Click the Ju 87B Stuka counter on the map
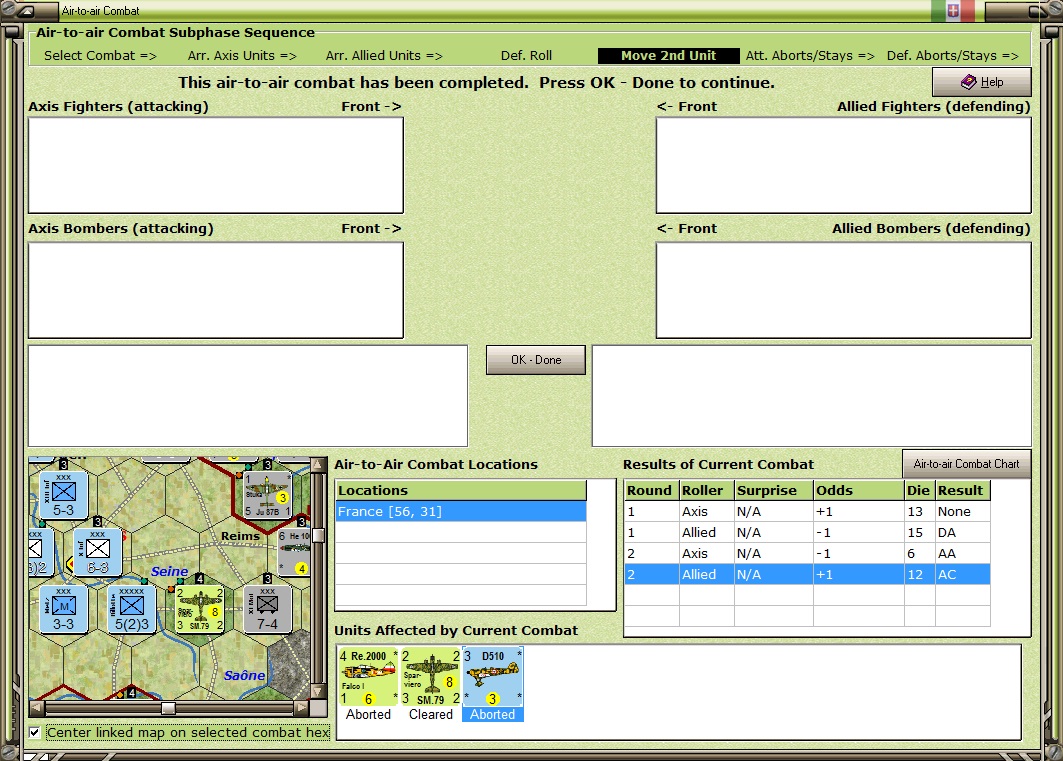This screenshot has width=1063, height=761. [267, 495]
